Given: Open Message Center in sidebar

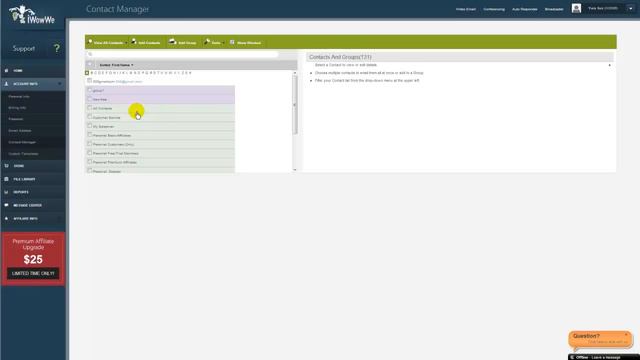Looking at the screenshot, I should (33, 205).
